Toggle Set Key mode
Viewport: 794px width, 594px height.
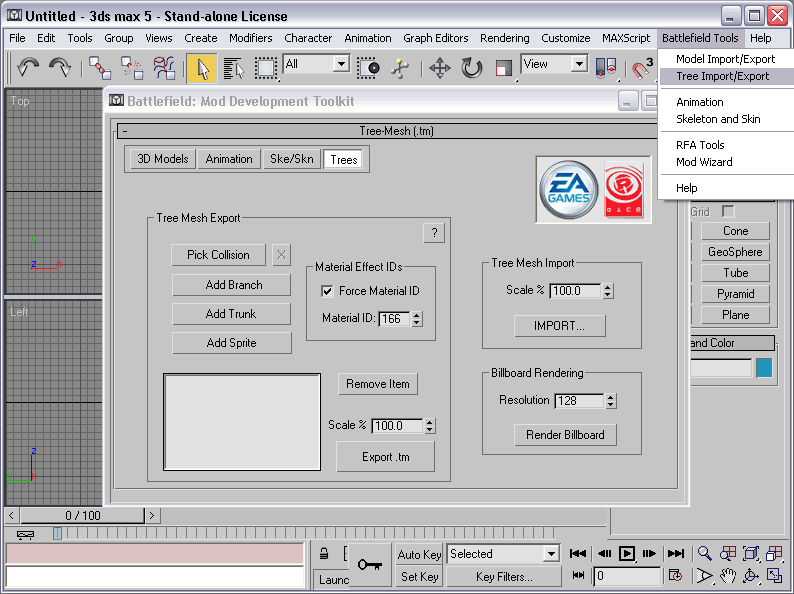coord(419,576)
